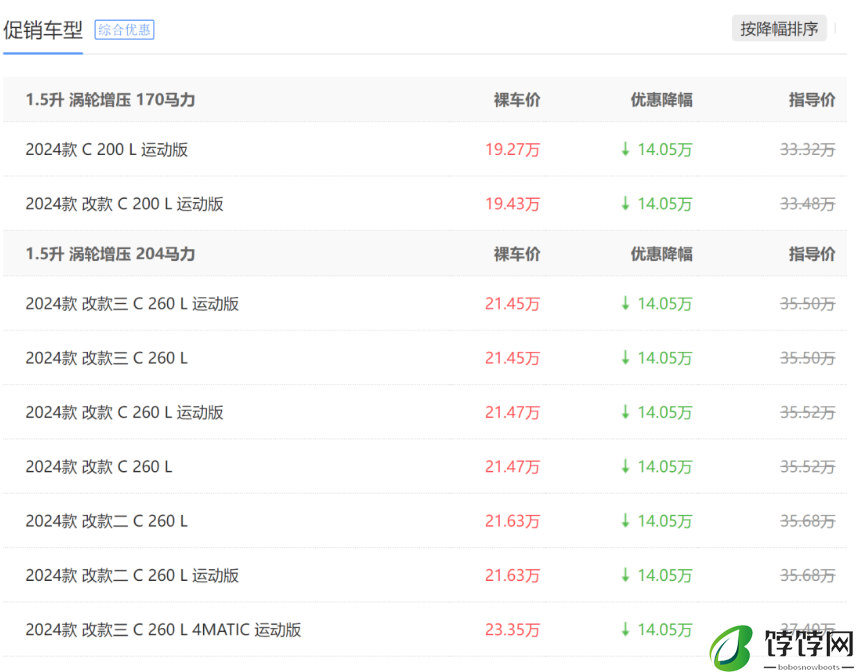Click the 1.5升 涡轮增压 204马力 header

pos(110,254)
